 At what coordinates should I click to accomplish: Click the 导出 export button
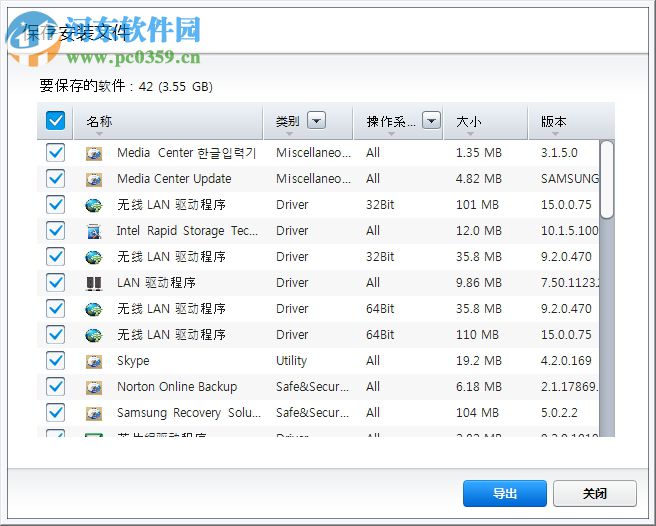pyautogui.click(x=505, y=493)
